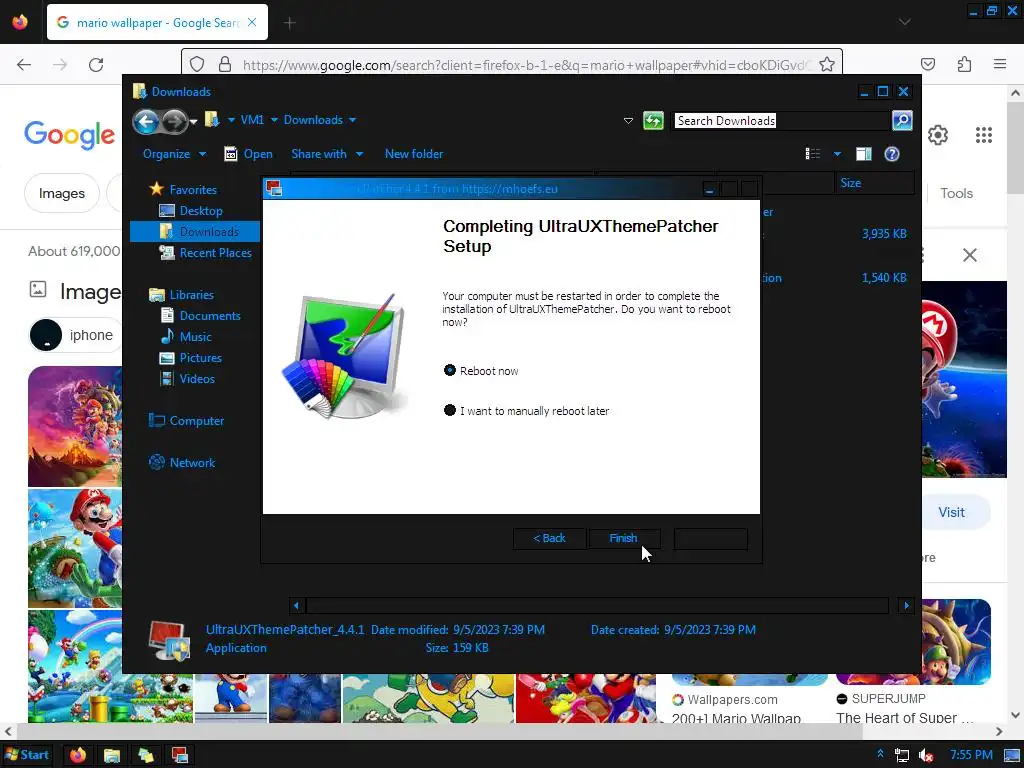
Task: Open Recent Places in navigation pane
Action: (x=206, y=253)
